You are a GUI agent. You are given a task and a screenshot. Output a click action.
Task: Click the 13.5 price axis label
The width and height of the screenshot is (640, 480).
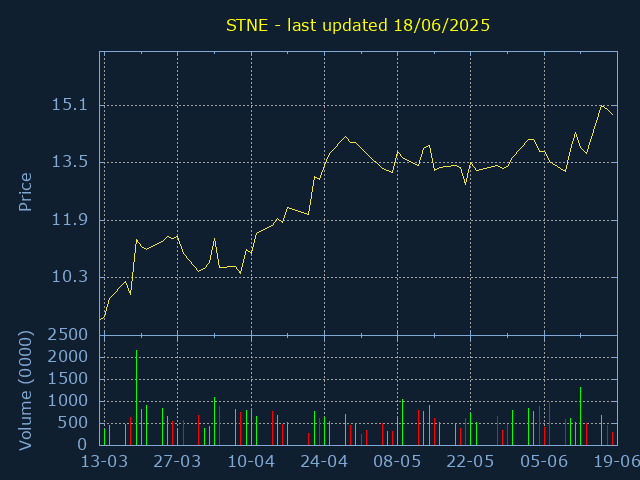tap(69, 162)
